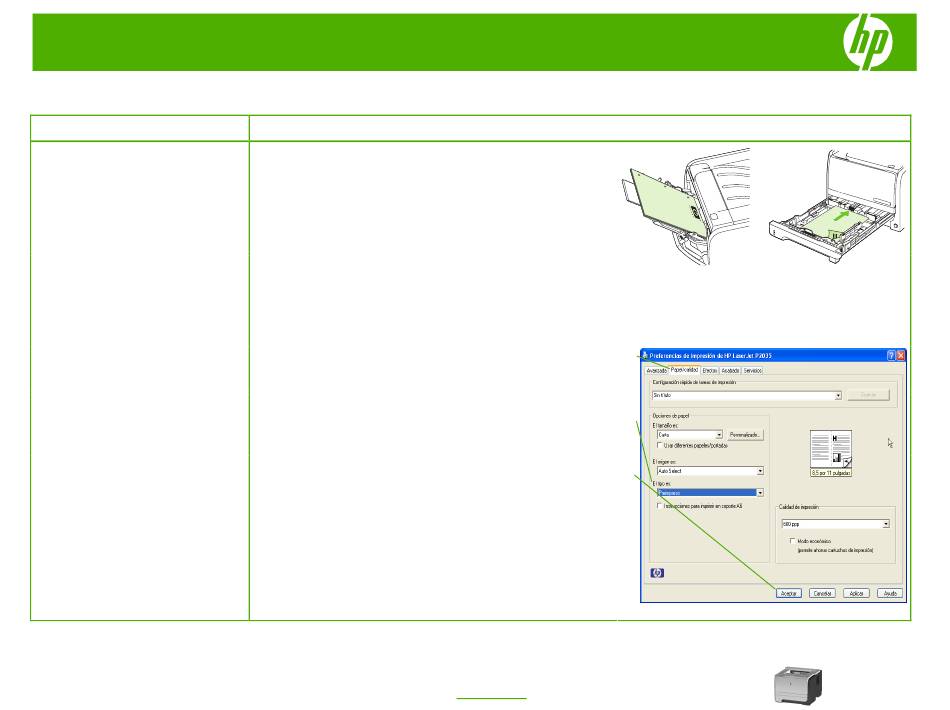Check the print instructions option below El tipo es
The width and height of the screenshot is (950, 710).
coord(659,506)
